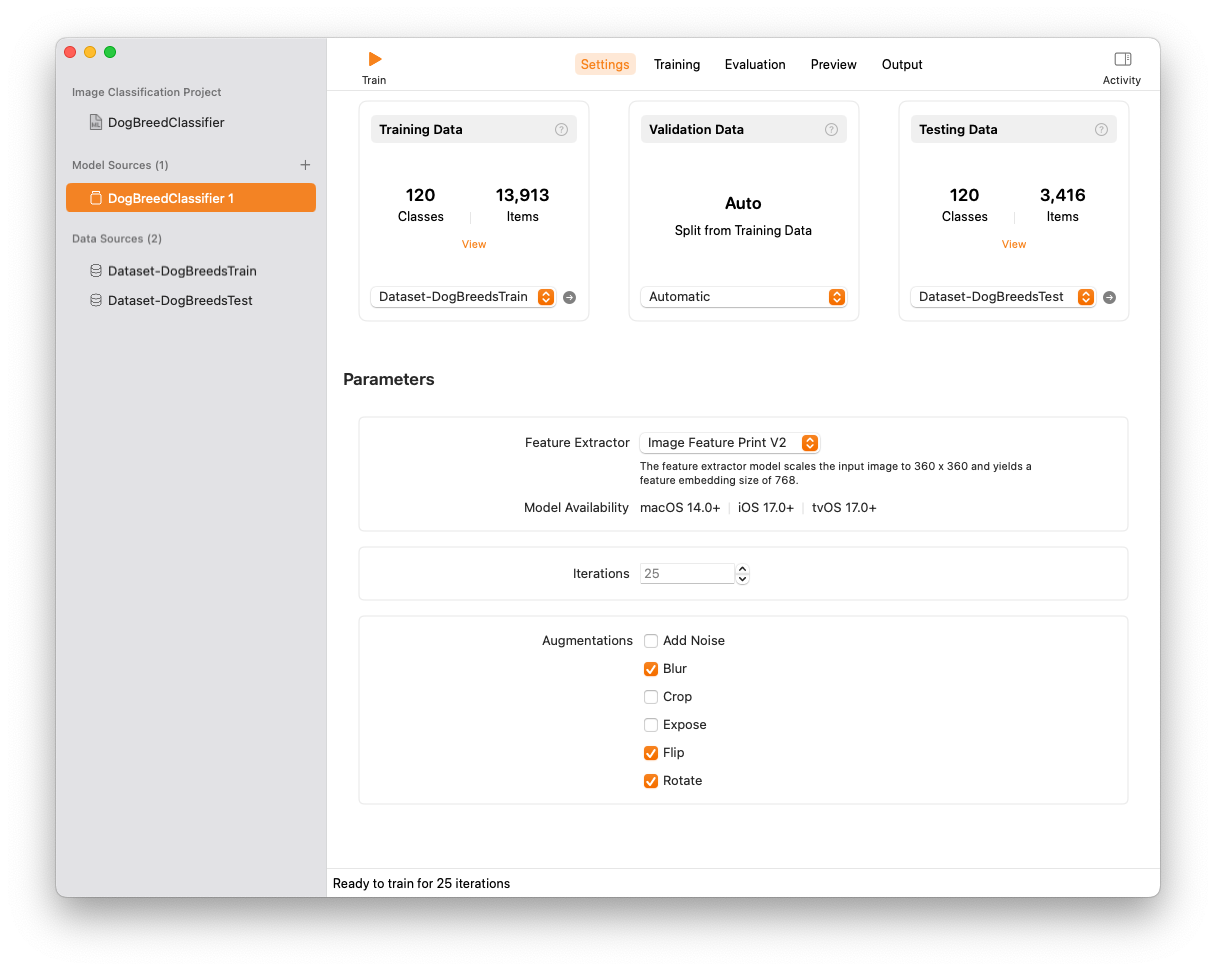Enable the Crop augmentation checkbox
This screenshot has height=971, width=1216.
coord(651,697)
